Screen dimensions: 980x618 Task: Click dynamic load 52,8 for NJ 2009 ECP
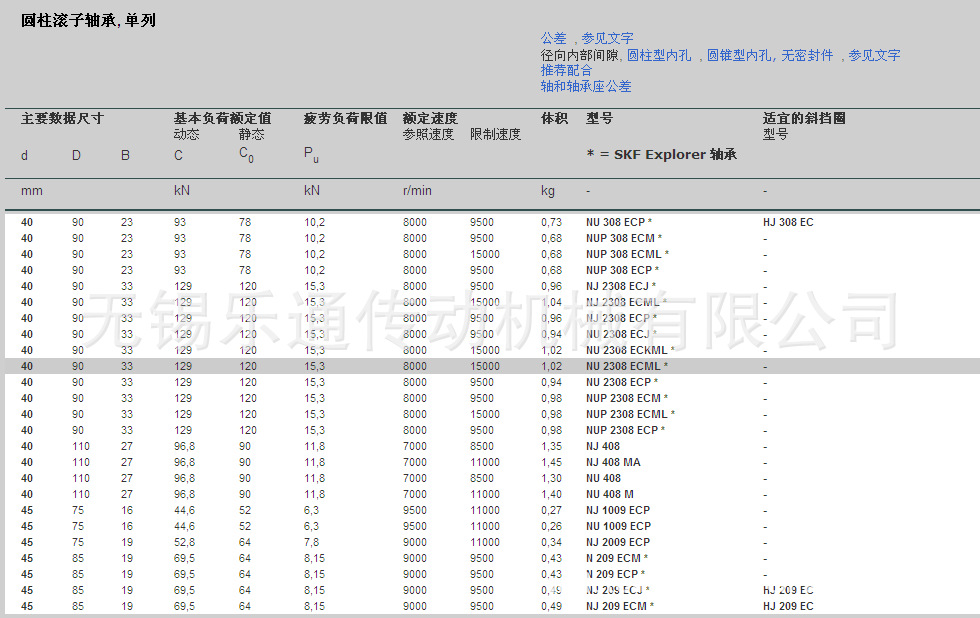184,542
